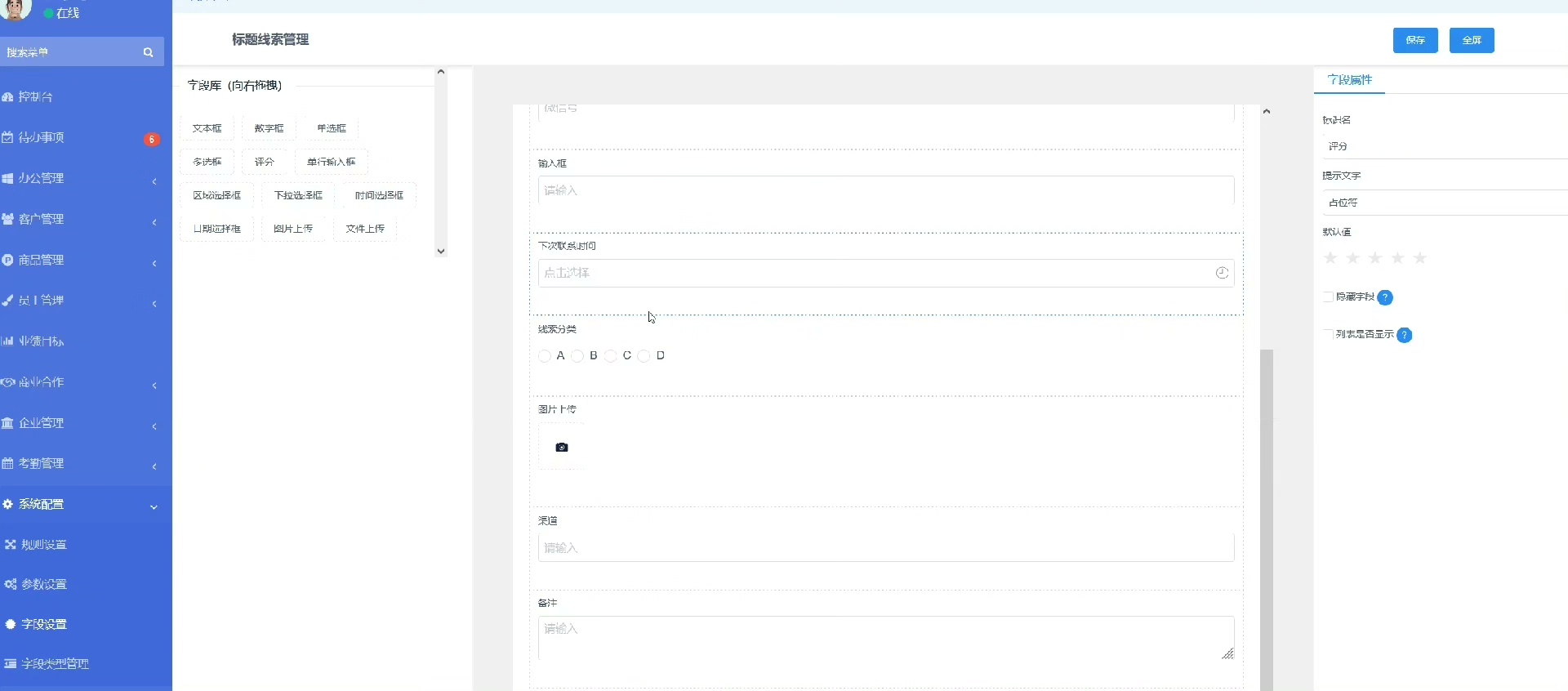1568x691 pixels.
Task: Click the 系统配置 gear icon
Action: tap(7, 504)
